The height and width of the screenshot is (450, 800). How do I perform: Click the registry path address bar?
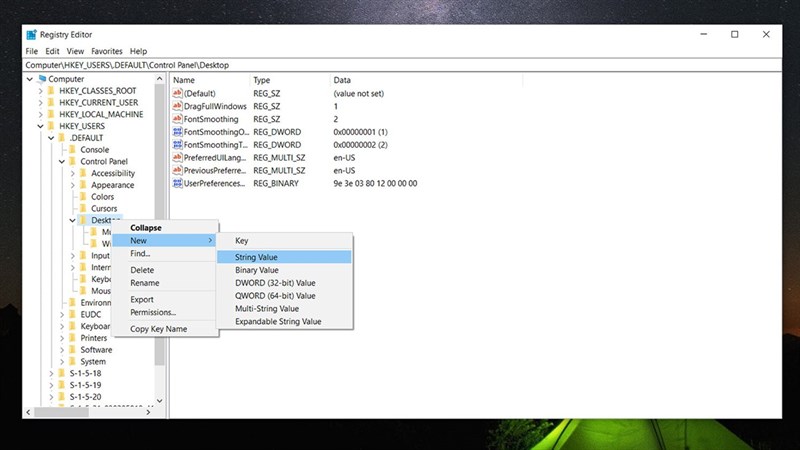(x=402, y=65)
